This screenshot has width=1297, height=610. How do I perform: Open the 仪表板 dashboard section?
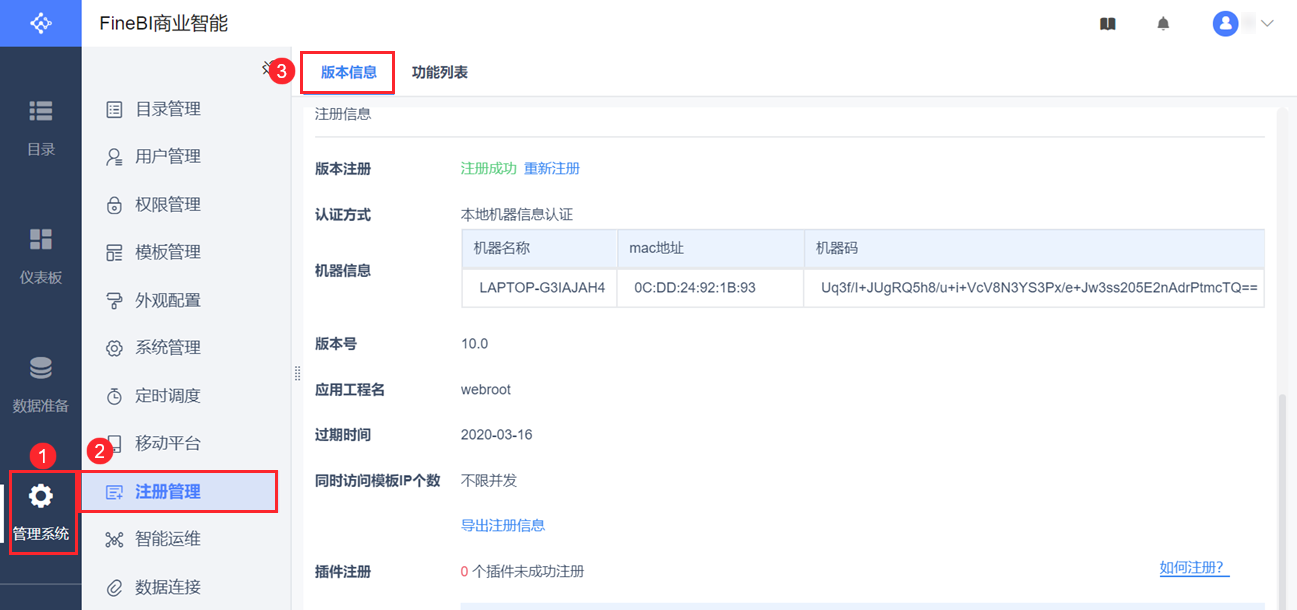tap(40, 256)
